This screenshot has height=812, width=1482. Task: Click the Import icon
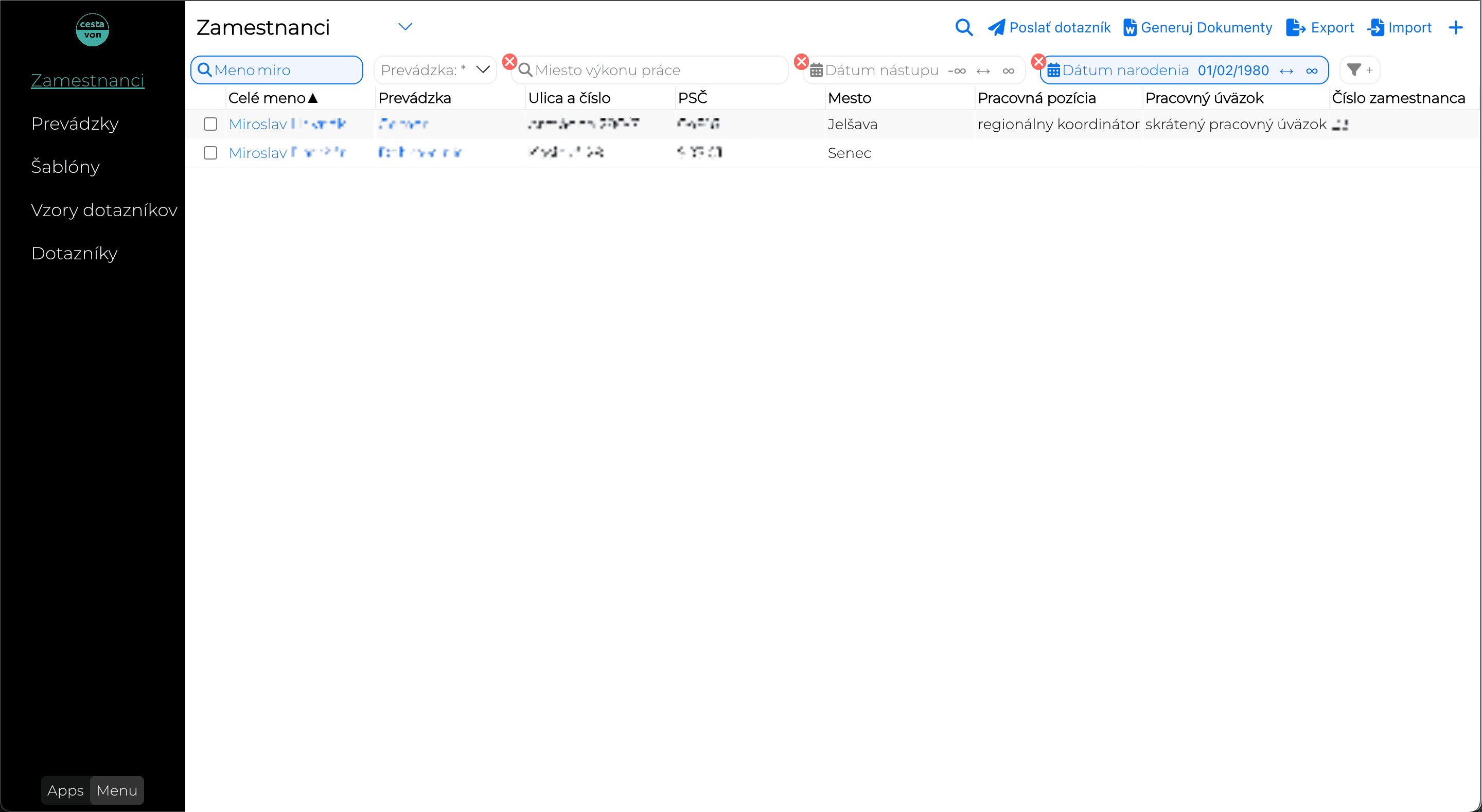[1376, 27]
